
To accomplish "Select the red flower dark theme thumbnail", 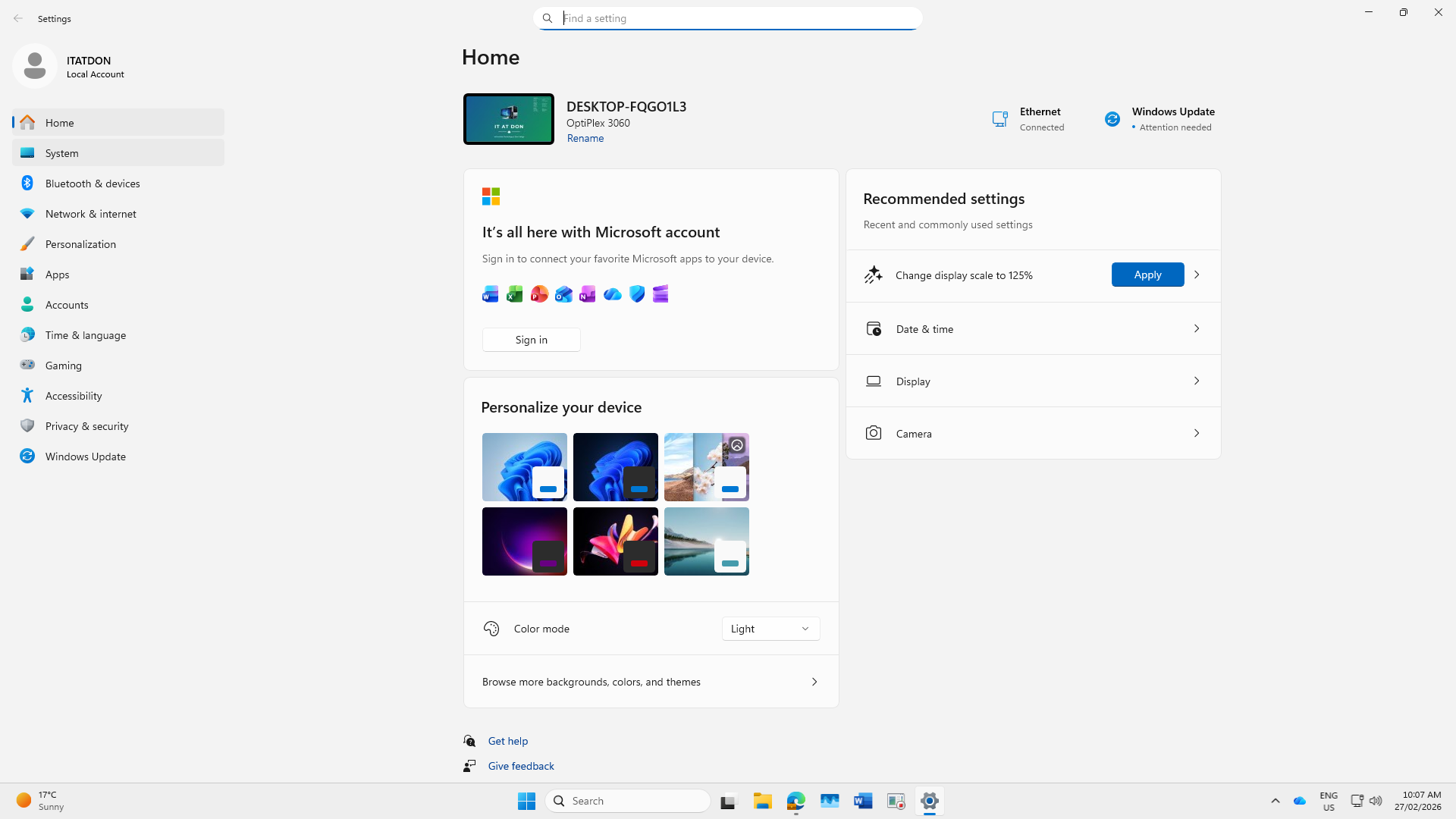I will 615,541.
